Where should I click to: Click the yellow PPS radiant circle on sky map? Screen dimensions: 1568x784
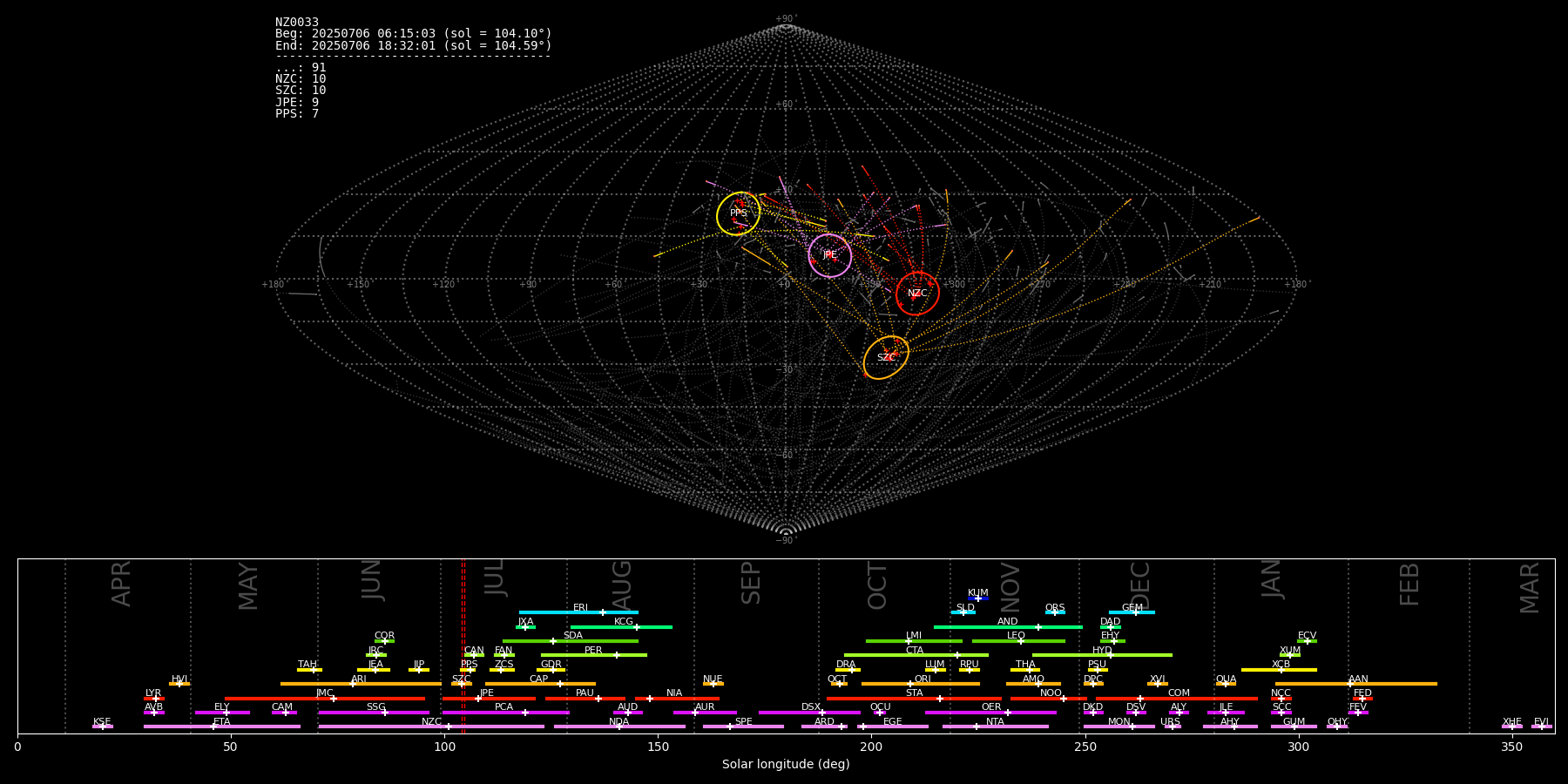point(738,213)
